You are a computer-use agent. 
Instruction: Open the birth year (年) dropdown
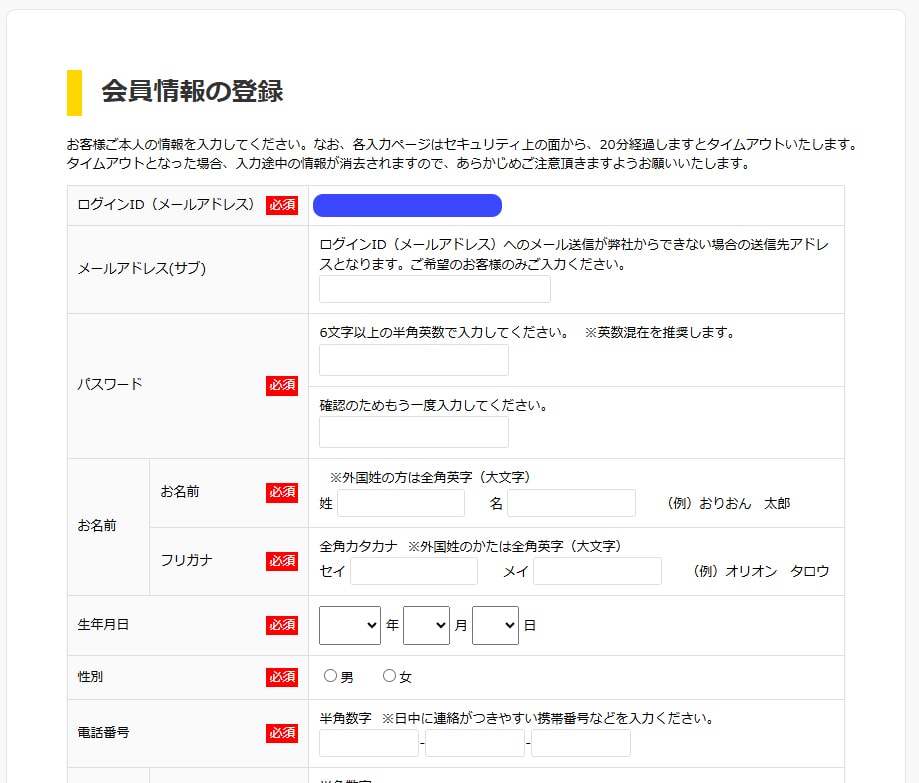(349, 625)
